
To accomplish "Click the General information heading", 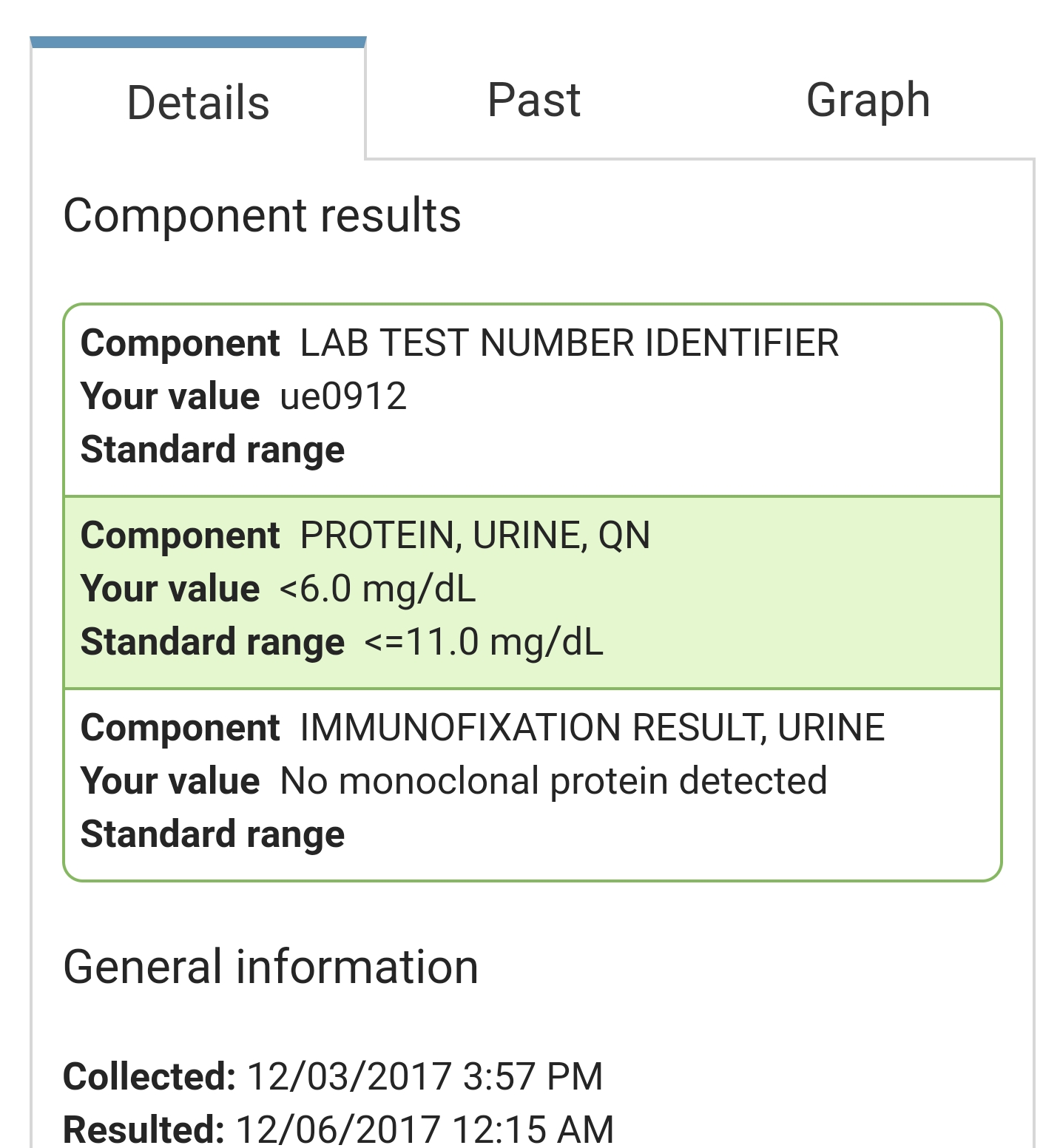I will click(271, 967).
